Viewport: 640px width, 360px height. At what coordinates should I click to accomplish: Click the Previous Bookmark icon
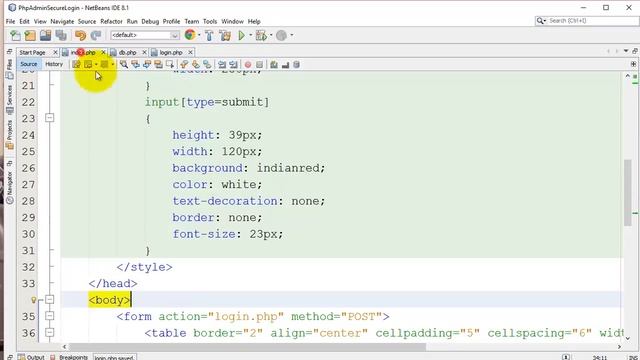click(184, 64)
